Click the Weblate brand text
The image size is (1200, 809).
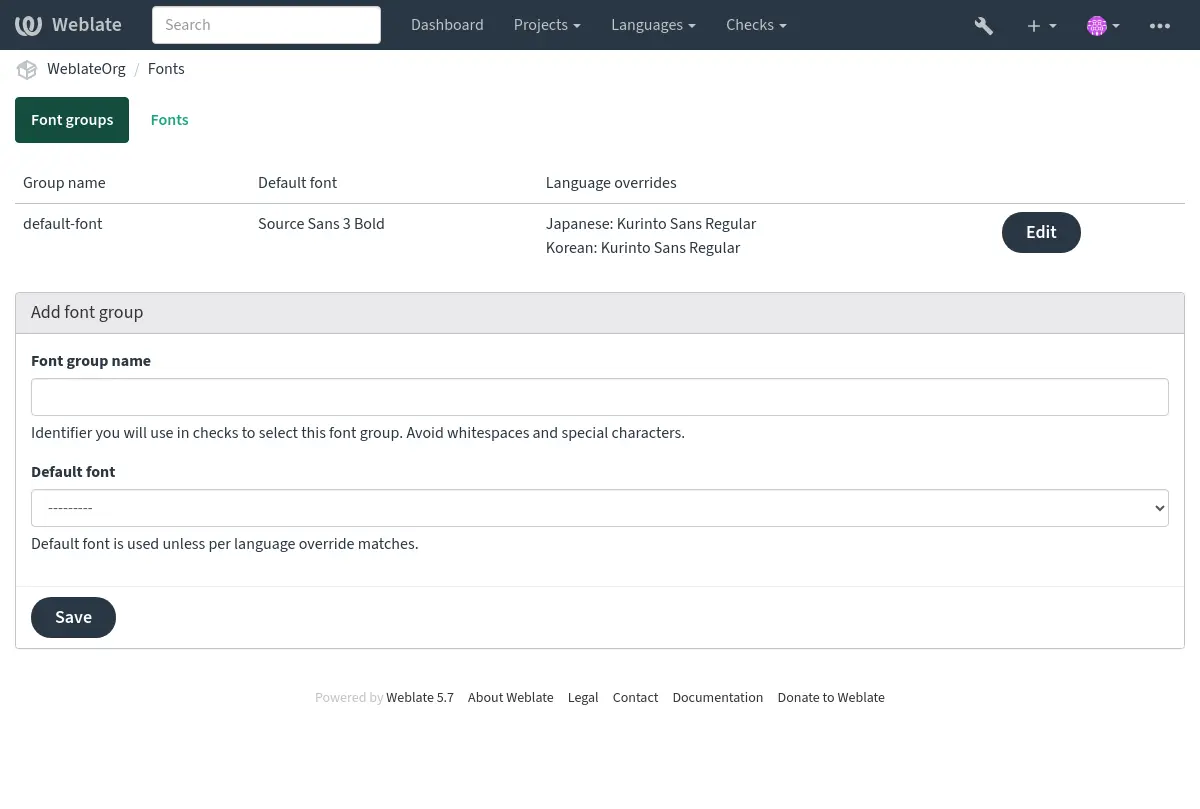point(87,25)
